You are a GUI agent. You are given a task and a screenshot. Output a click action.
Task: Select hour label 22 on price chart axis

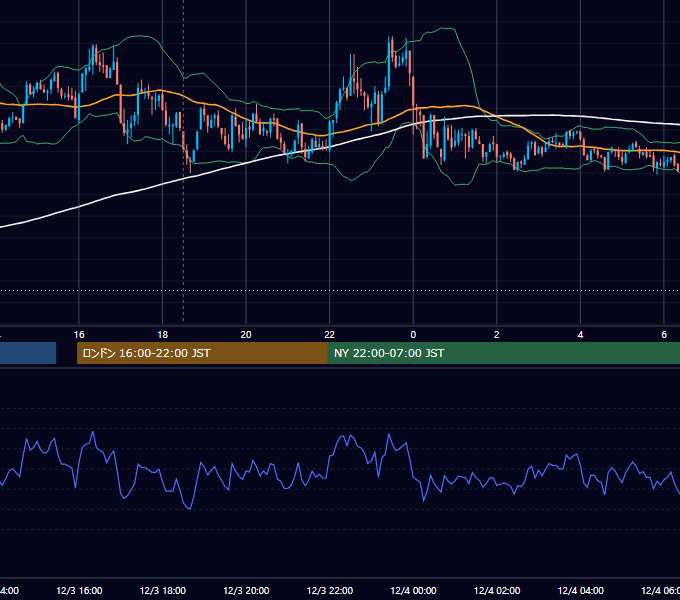click(330, 335)
